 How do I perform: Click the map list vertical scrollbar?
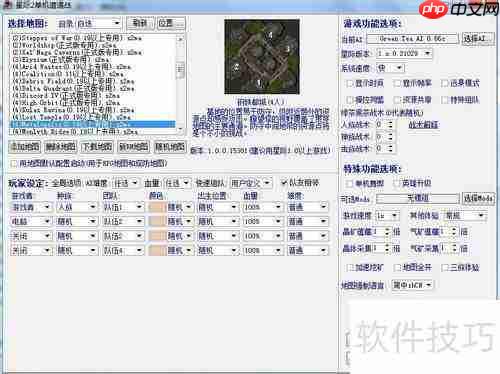180,84
